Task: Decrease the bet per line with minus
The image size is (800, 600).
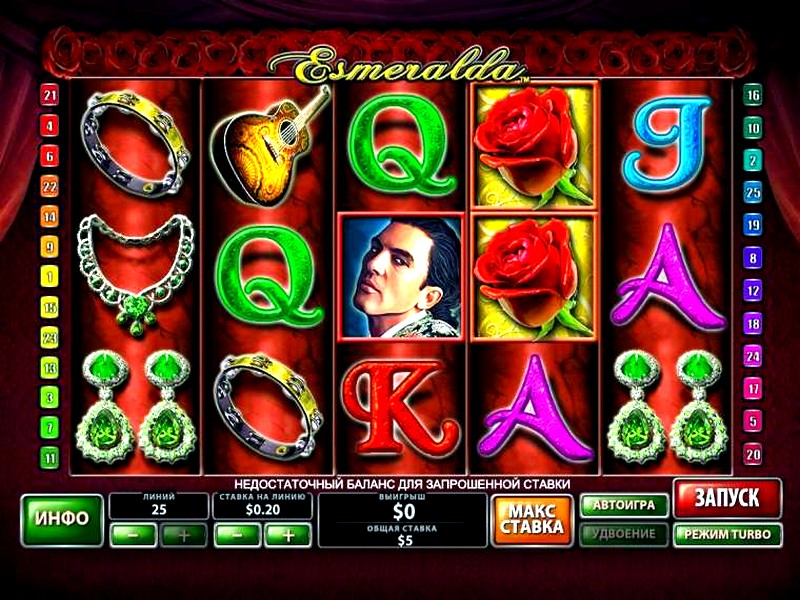Action: [x=237, y=535]
